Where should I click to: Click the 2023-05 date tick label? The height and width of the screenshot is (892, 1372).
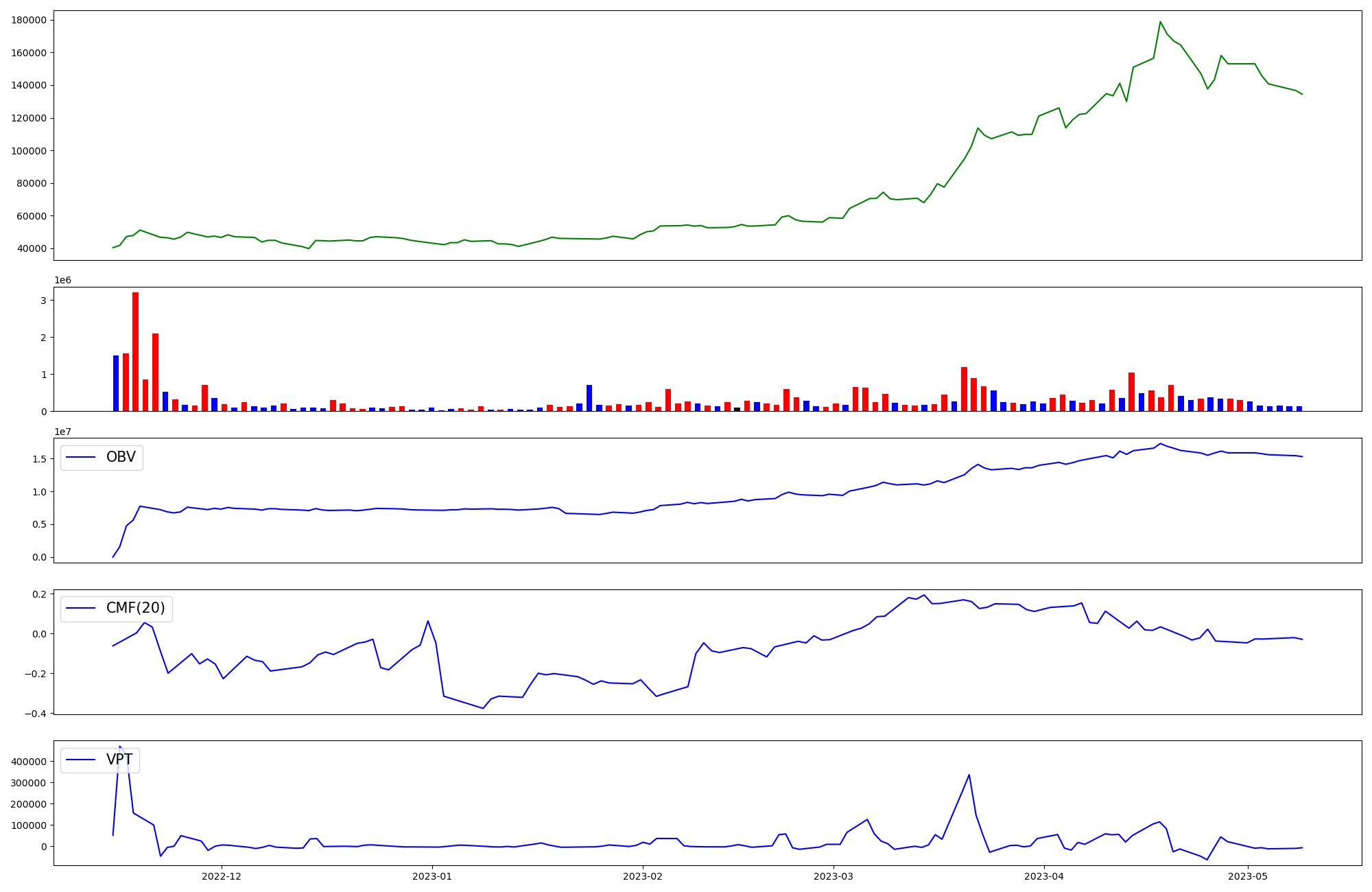1247,876
